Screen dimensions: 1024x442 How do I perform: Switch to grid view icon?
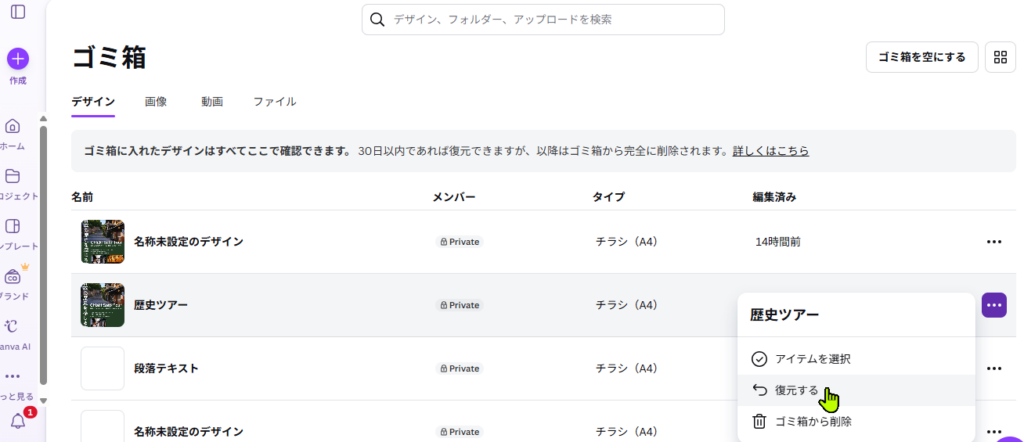(x=1000, y=57)
